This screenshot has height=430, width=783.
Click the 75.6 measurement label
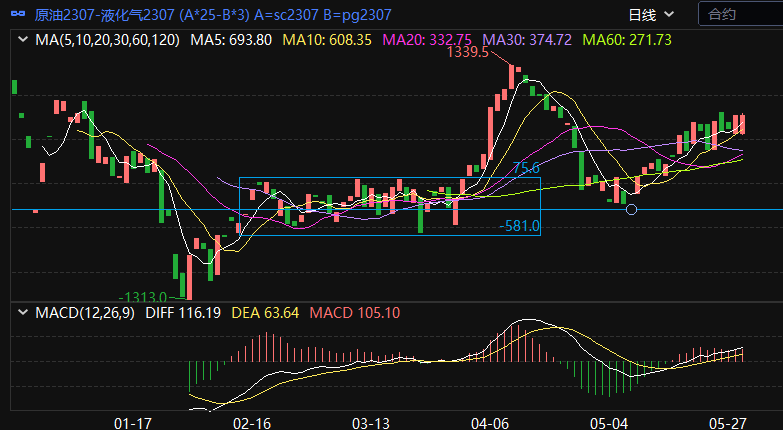click(526, 168)
